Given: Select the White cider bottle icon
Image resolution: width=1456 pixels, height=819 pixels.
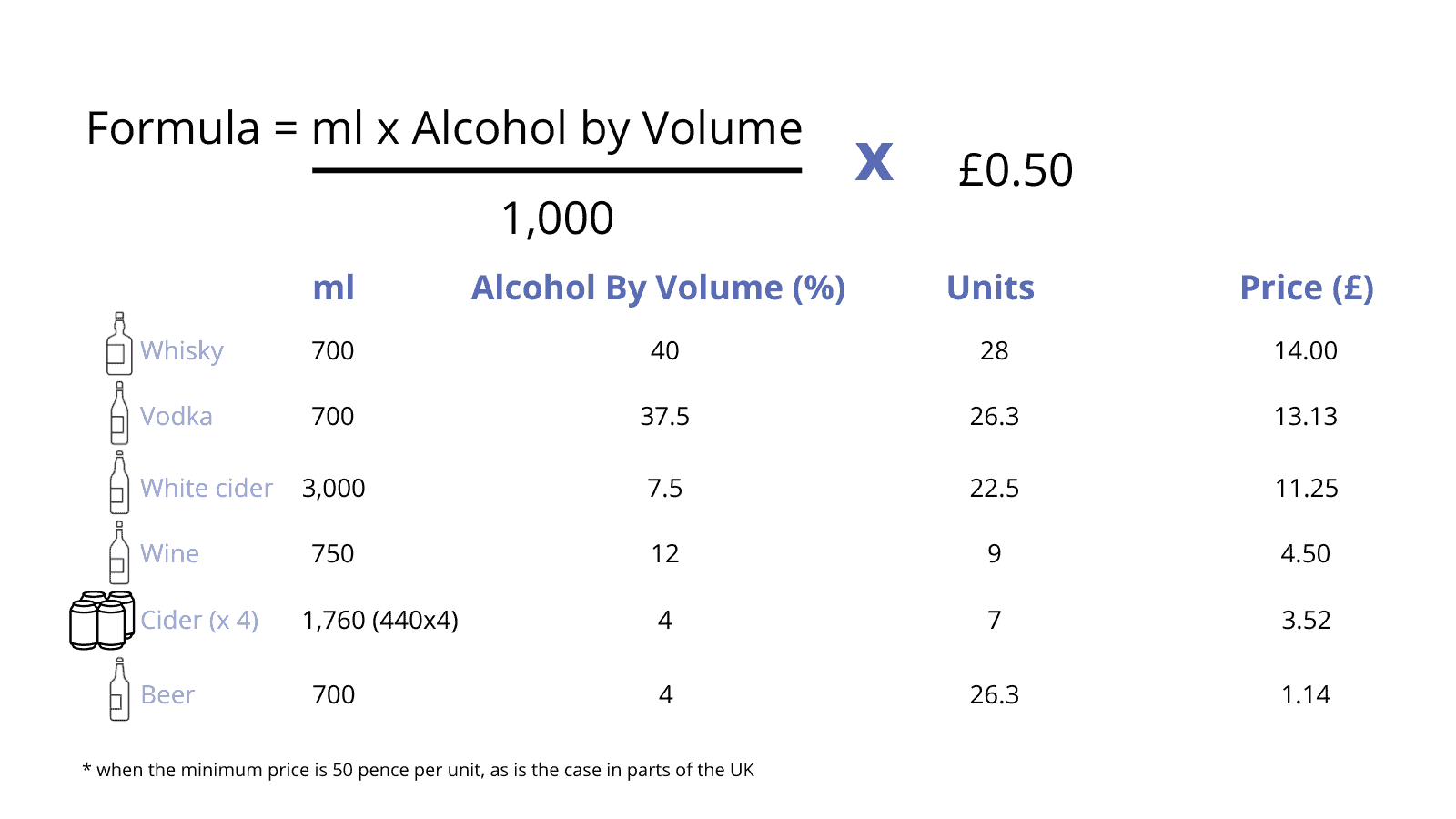Looking at the screenshot, I should click(x=119, y=483).
